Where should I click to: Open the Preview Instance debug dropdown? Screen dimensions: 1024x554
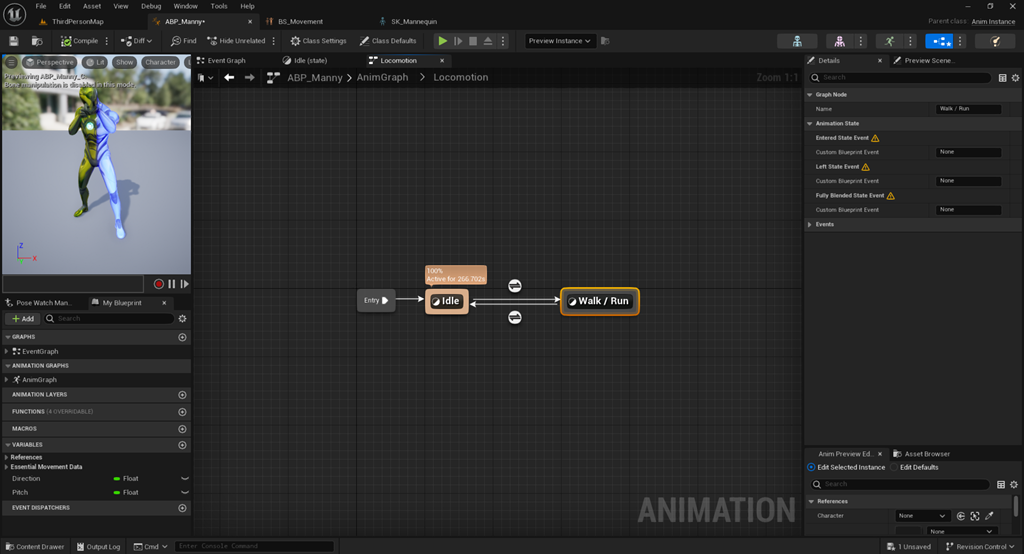pos(559,41)
